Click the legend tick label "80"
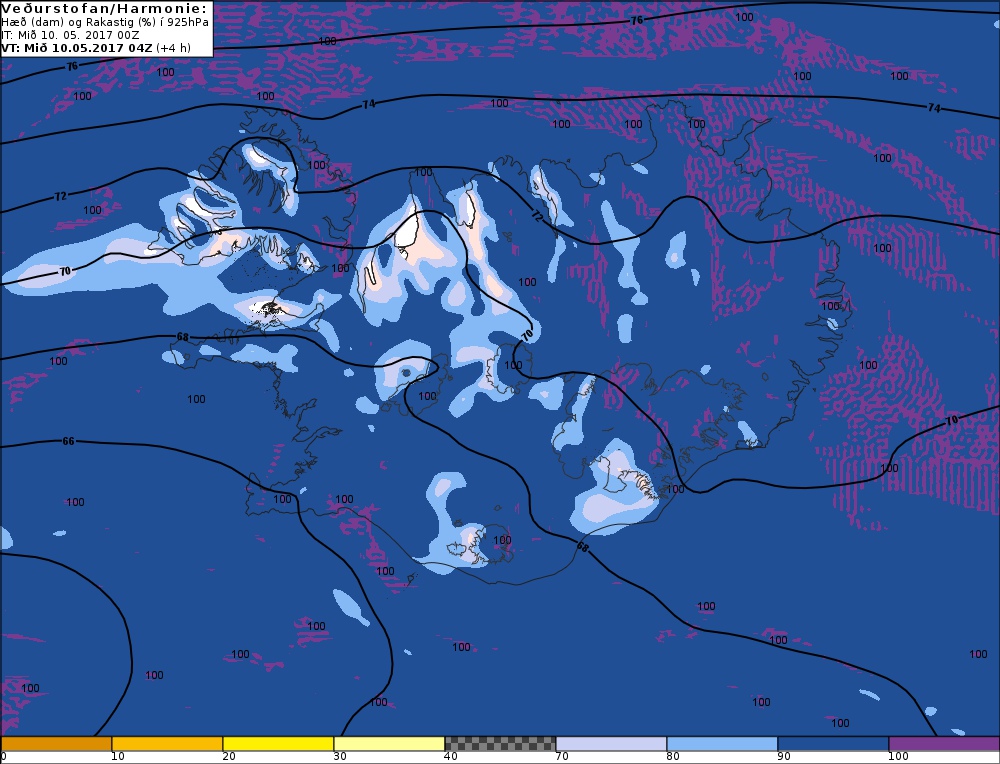The height and width of the screenshot is (764, 1000). point(673,756)
